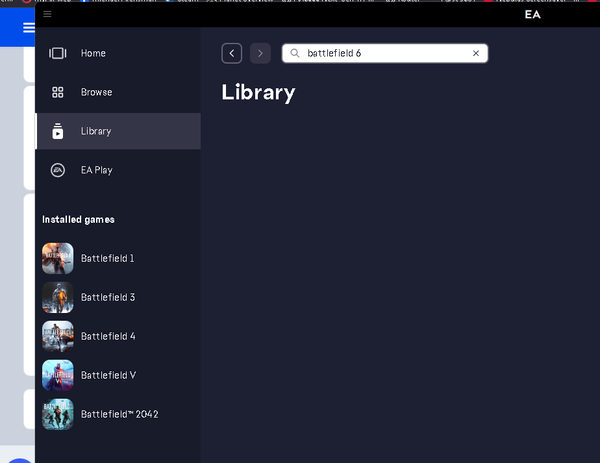The height and width of the screenshot is (463, 600).
Task: Select Battlefield V from installed games
Action: point(108,375)
